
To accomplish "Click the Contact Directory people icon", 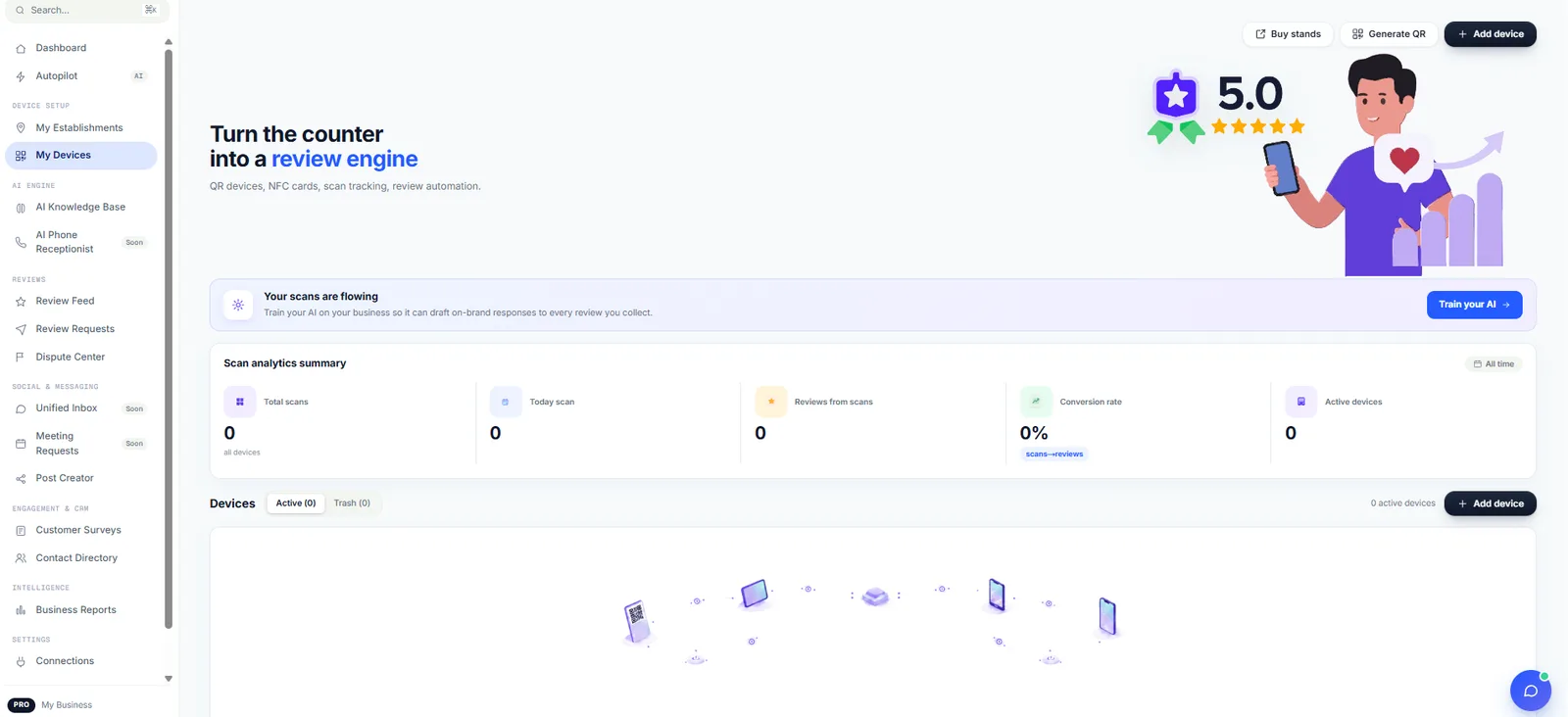I will (x=21, y=558).
